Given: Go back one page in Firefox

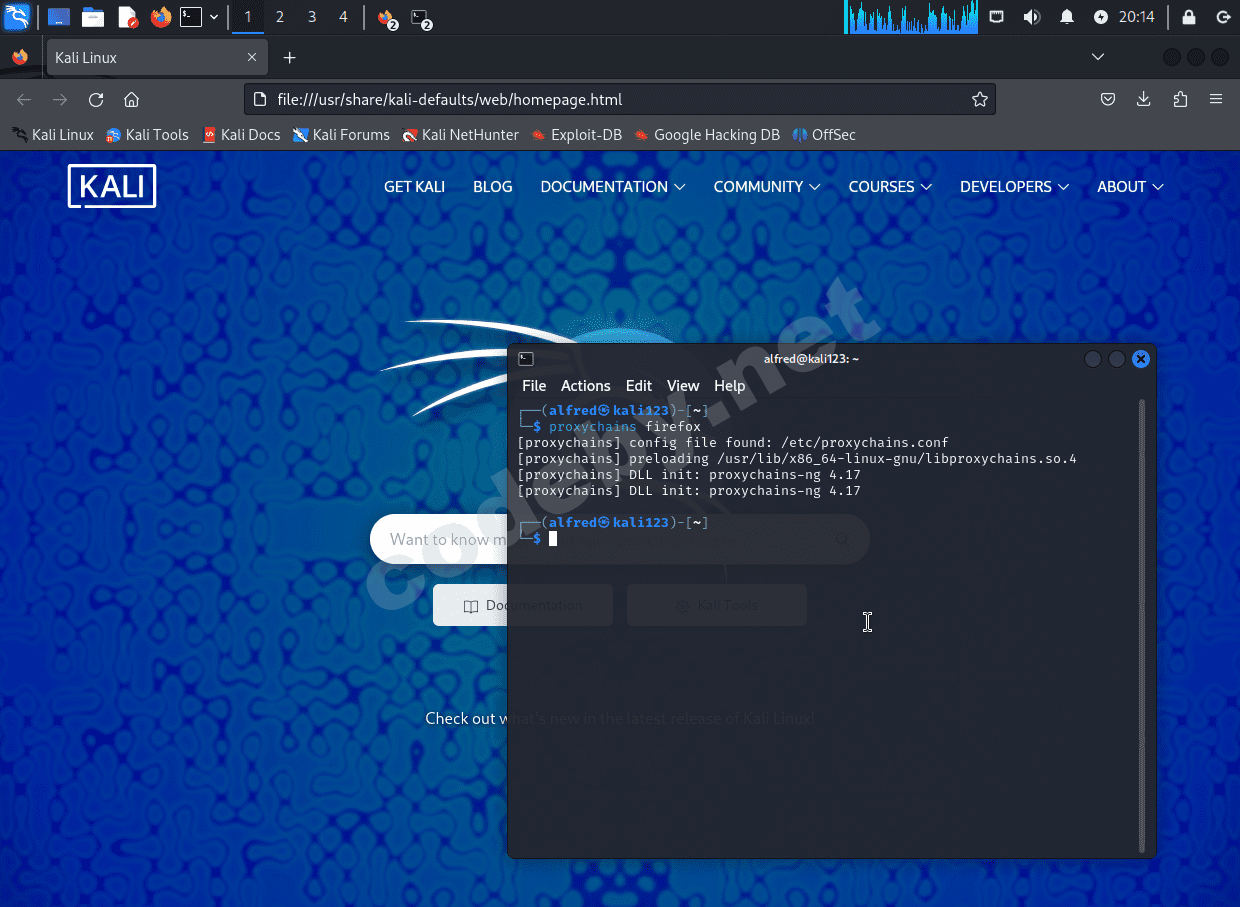Looking at the screenshot, I should 25,99.
